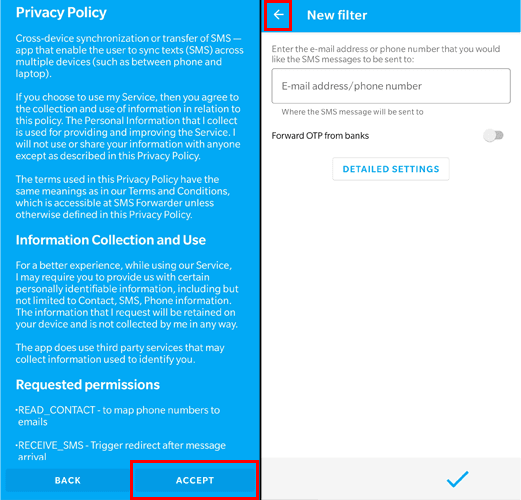Tap the back arrow beside New filter
This screenshot has width=521, height=500.
pyautogui.click(x=278, y=15)
